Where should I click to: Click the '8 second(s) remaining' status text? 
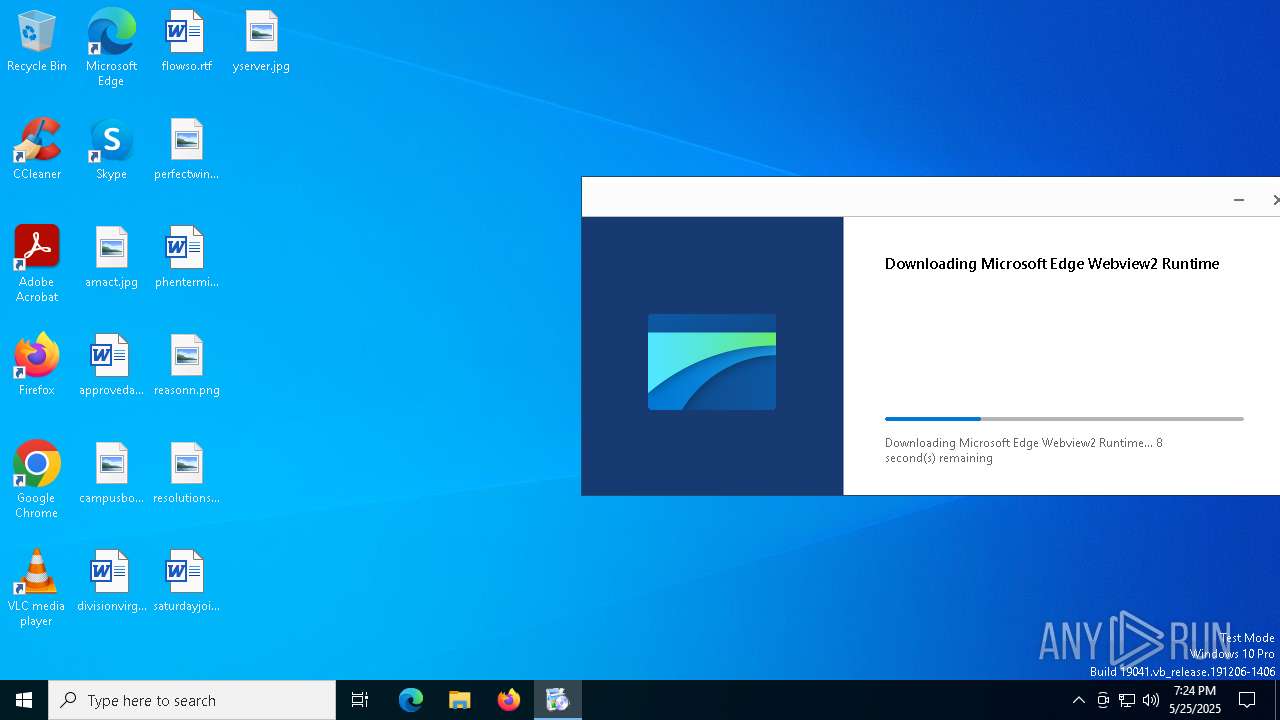tap(1024, 450)
